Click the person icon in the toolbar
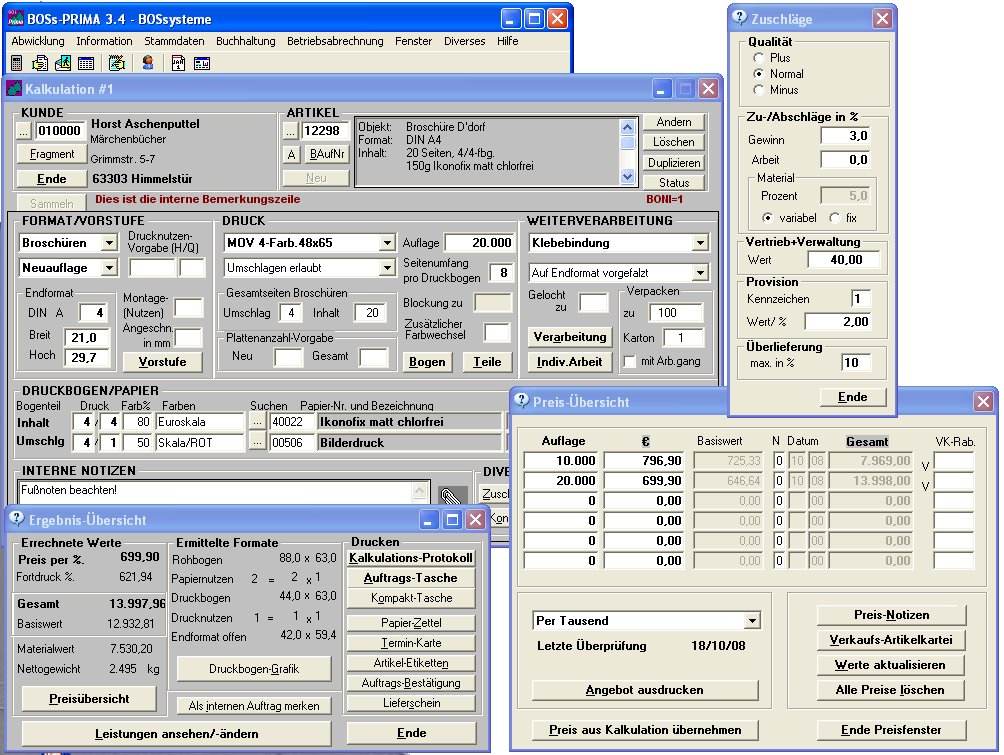 click(148, 63)
